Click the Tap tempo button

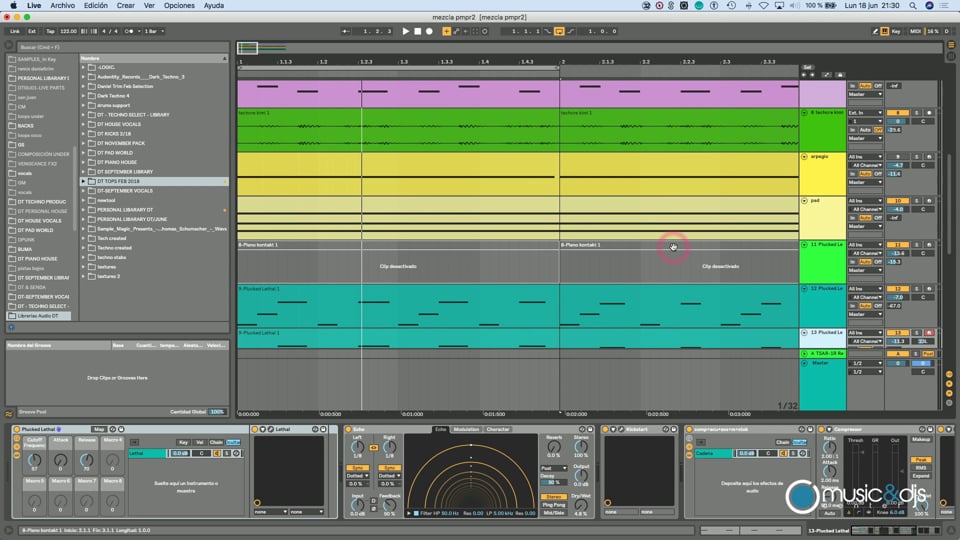coord(50,31)
